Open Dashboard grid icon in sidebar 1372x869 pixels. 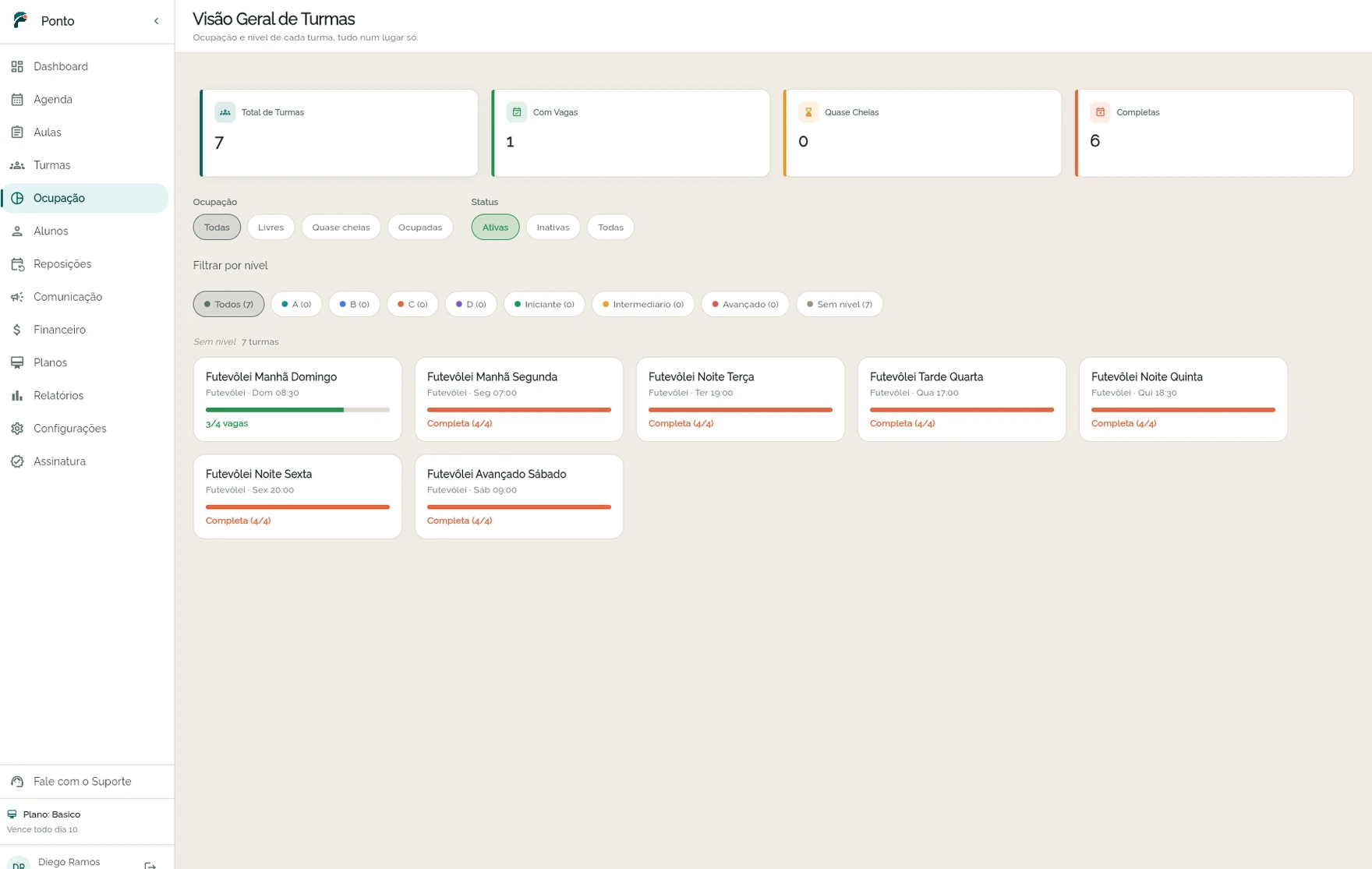click(x=17, y=66)
